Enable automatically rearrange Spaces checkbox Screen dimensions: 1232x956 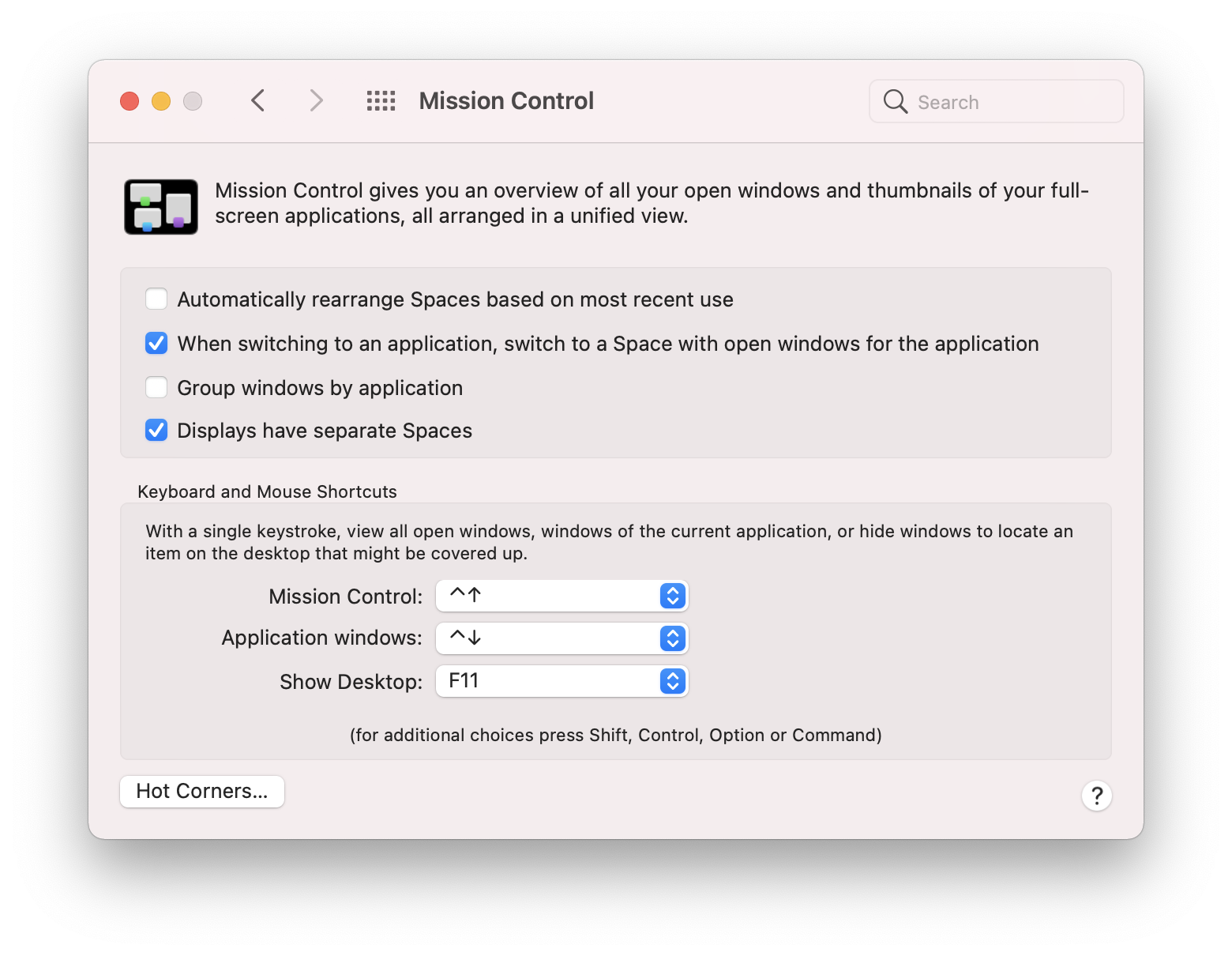tap(156, 299)
